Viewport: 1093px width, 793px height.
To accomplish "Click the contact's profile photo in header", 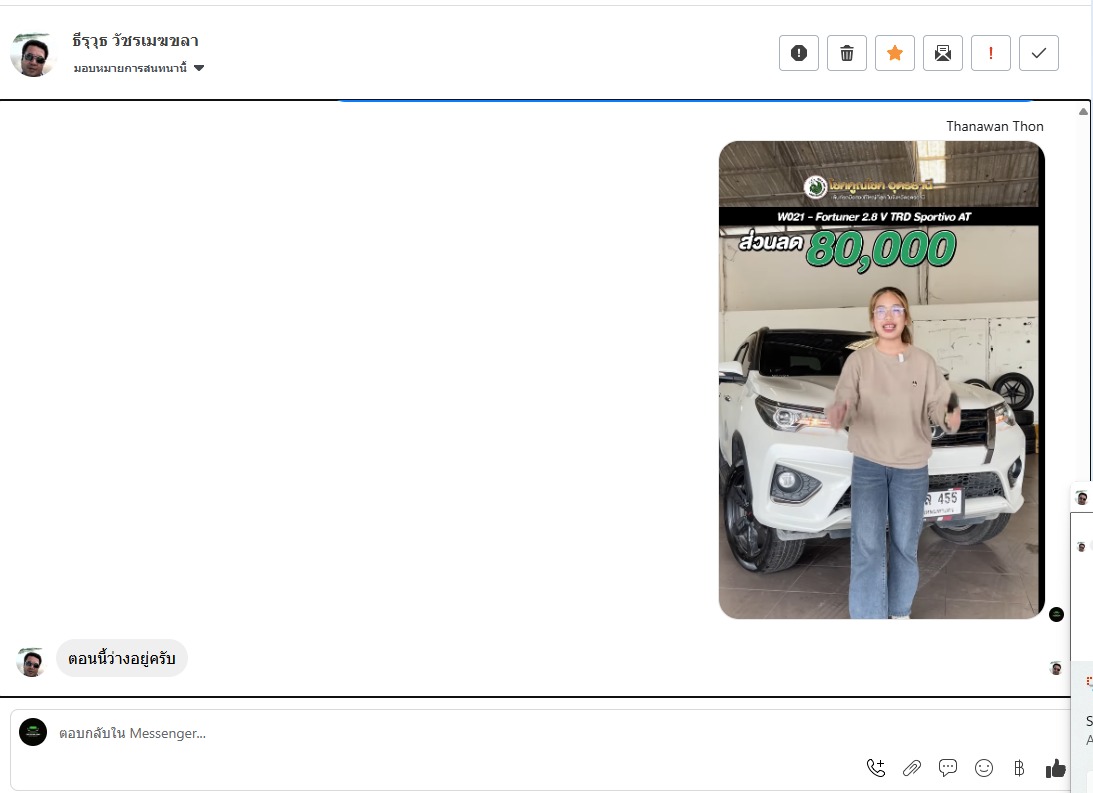I will pyautogui.click(x=33, y=54).
